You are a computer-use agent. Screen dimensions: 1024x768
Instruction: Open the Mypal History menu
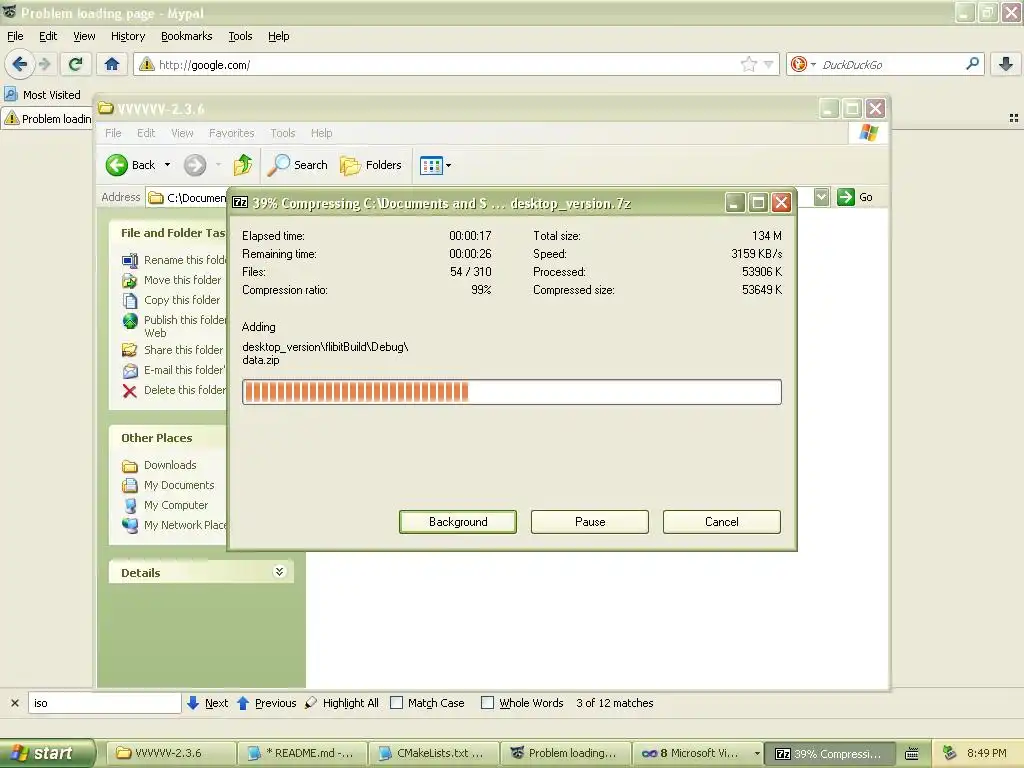coord(128,36)
